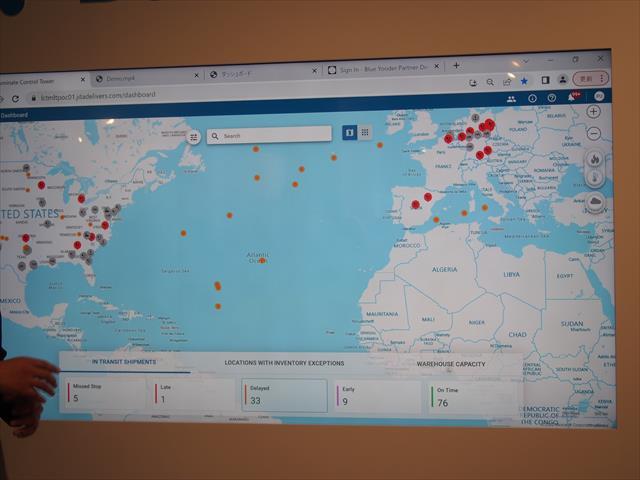This screenshot has height=480, width=640.
Task: Click orange ship marker southwest of Ireland
Action: tap(380, 145)
